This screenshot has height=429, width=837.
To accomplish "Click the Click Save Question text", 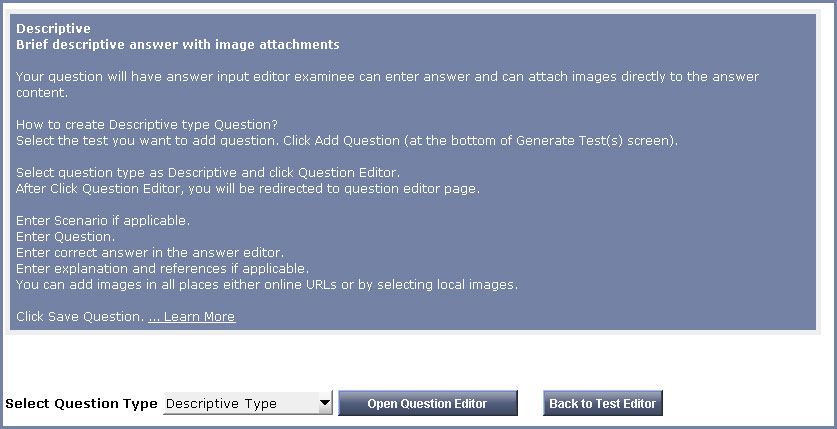I will point(80,316).
